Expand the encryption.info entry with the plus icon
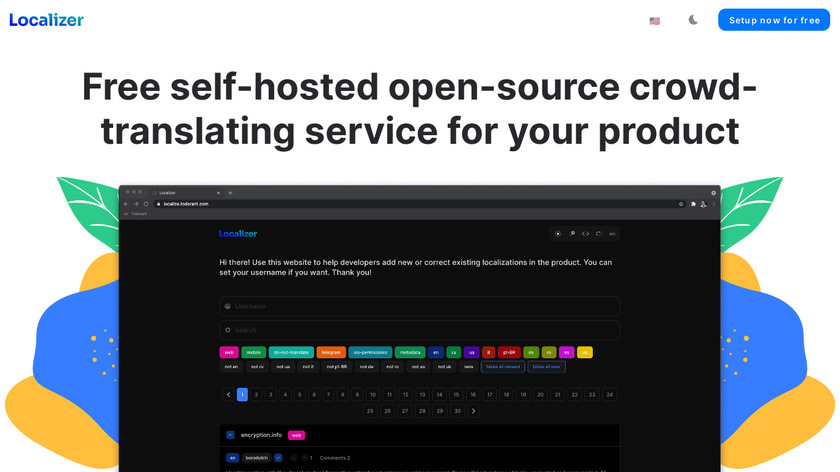The width and height of the screenshot is (840, 472). coord(230,435)
